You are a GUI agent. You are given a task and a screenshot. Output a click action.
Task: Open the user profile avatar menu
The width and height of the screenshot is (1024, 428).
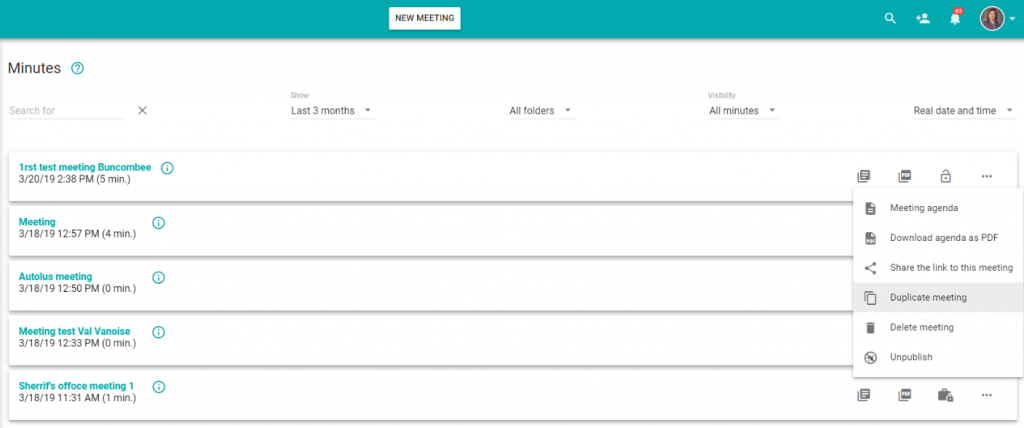point(995,18)
